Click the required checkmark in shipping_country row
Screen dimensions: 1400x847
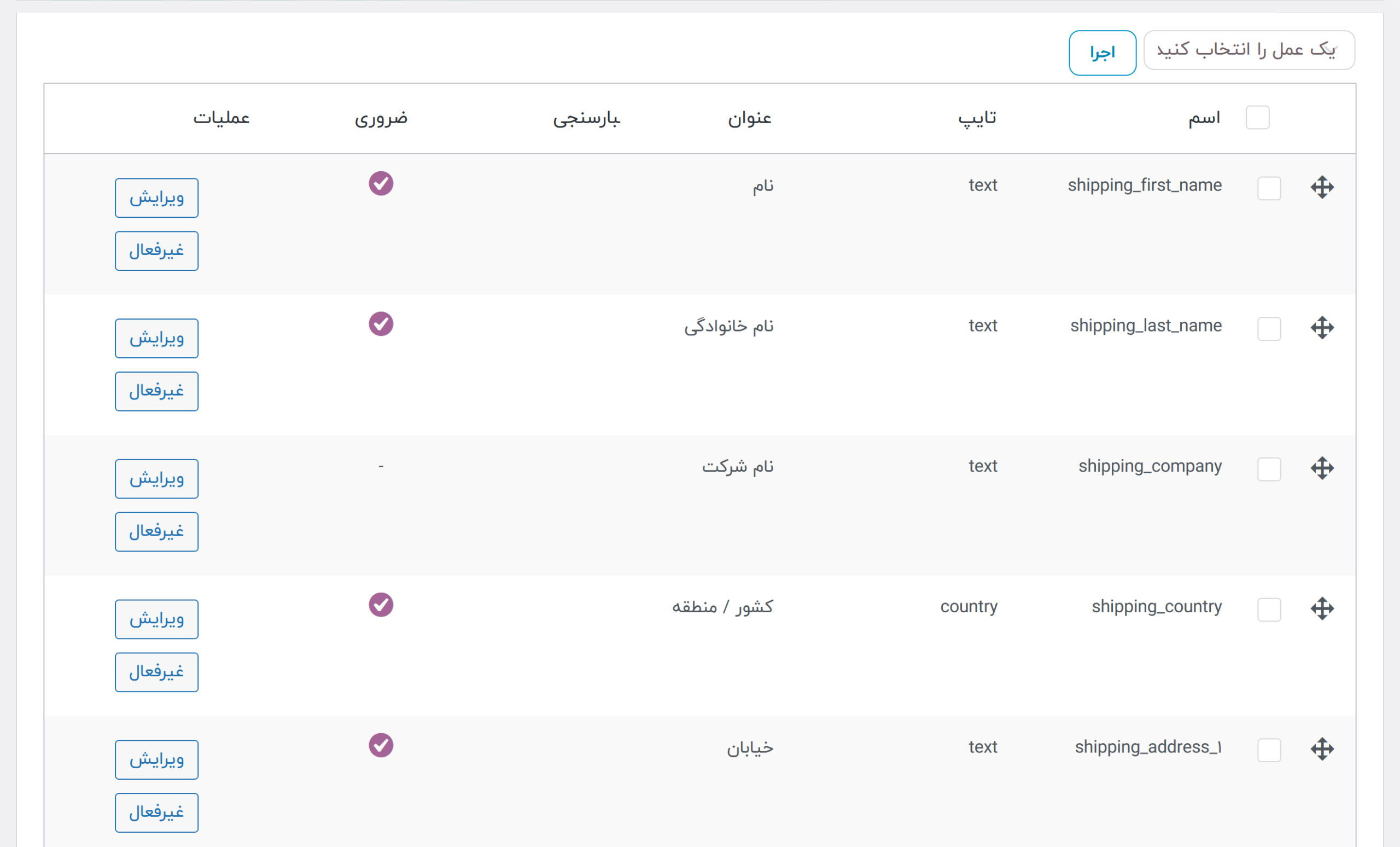click(381, 604)
